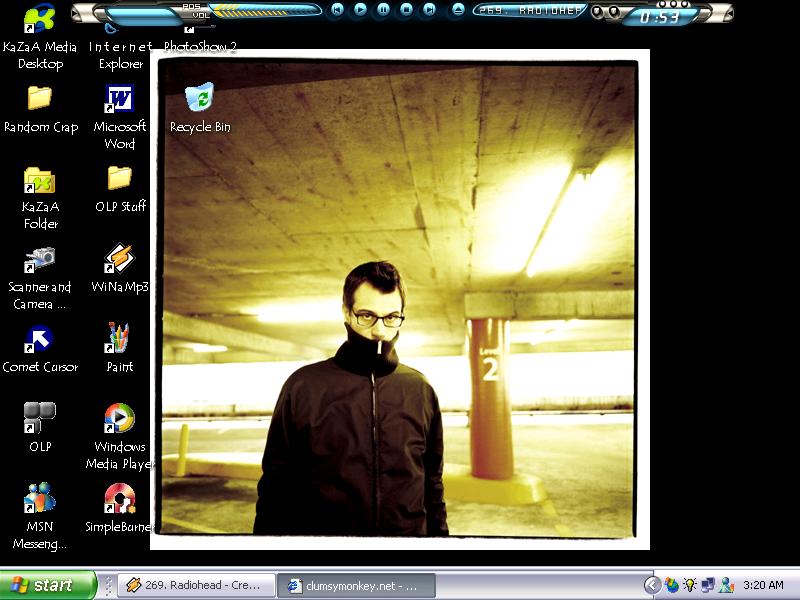
Task: Click the colorful globe tray icon
Action: coord(671,585)
